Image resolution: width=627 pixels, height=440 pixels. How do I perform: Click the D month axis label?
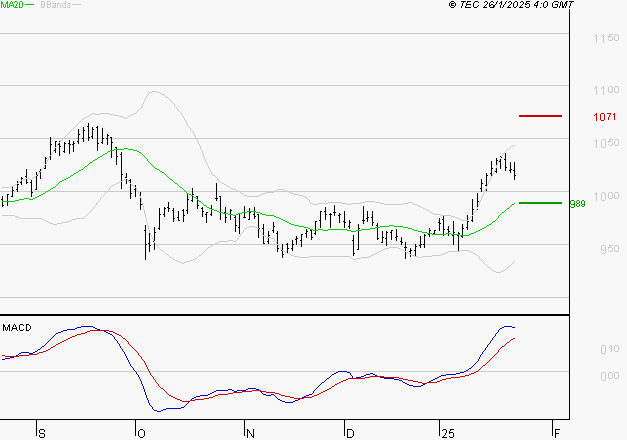tap(350, 434)
